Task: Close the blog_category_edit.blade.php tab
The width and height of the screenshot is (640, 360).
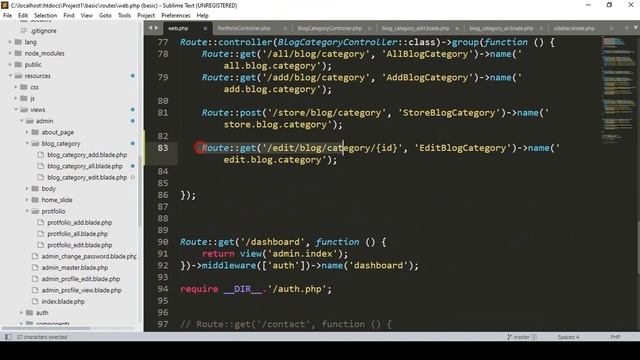Action: pos(457,28)
